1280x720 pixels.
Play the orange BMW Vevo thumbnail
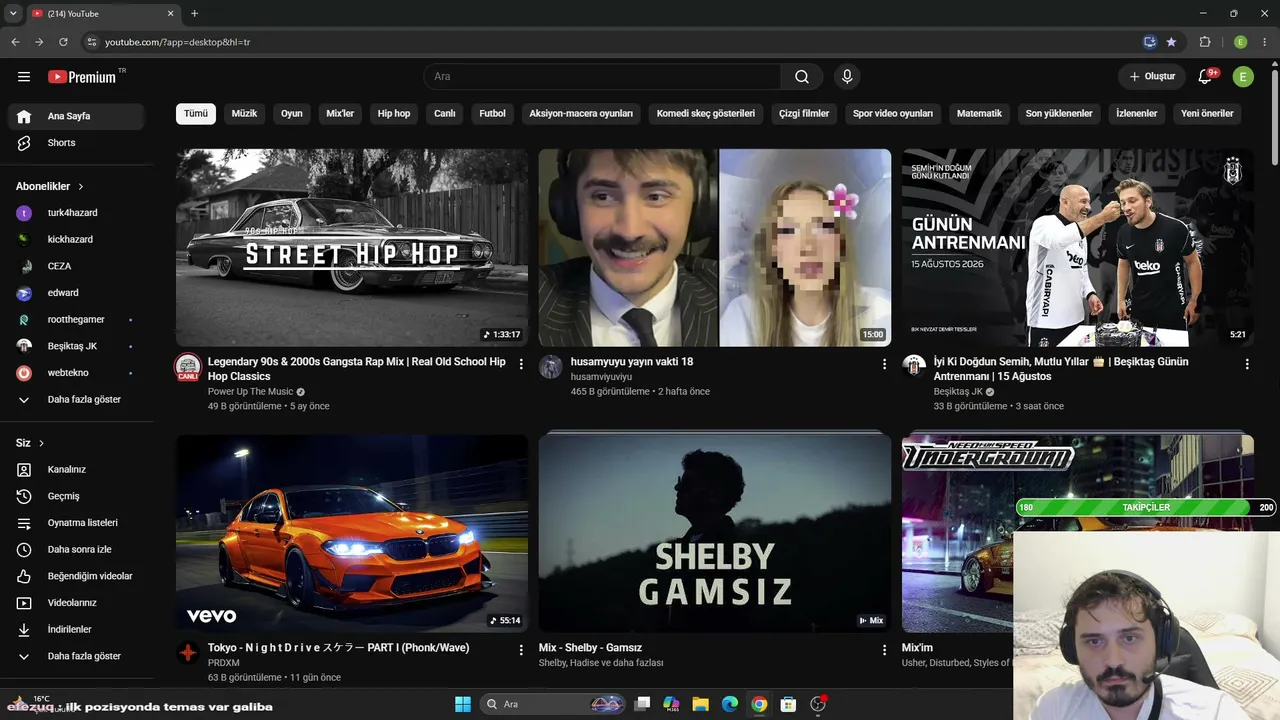pos(352,533)
